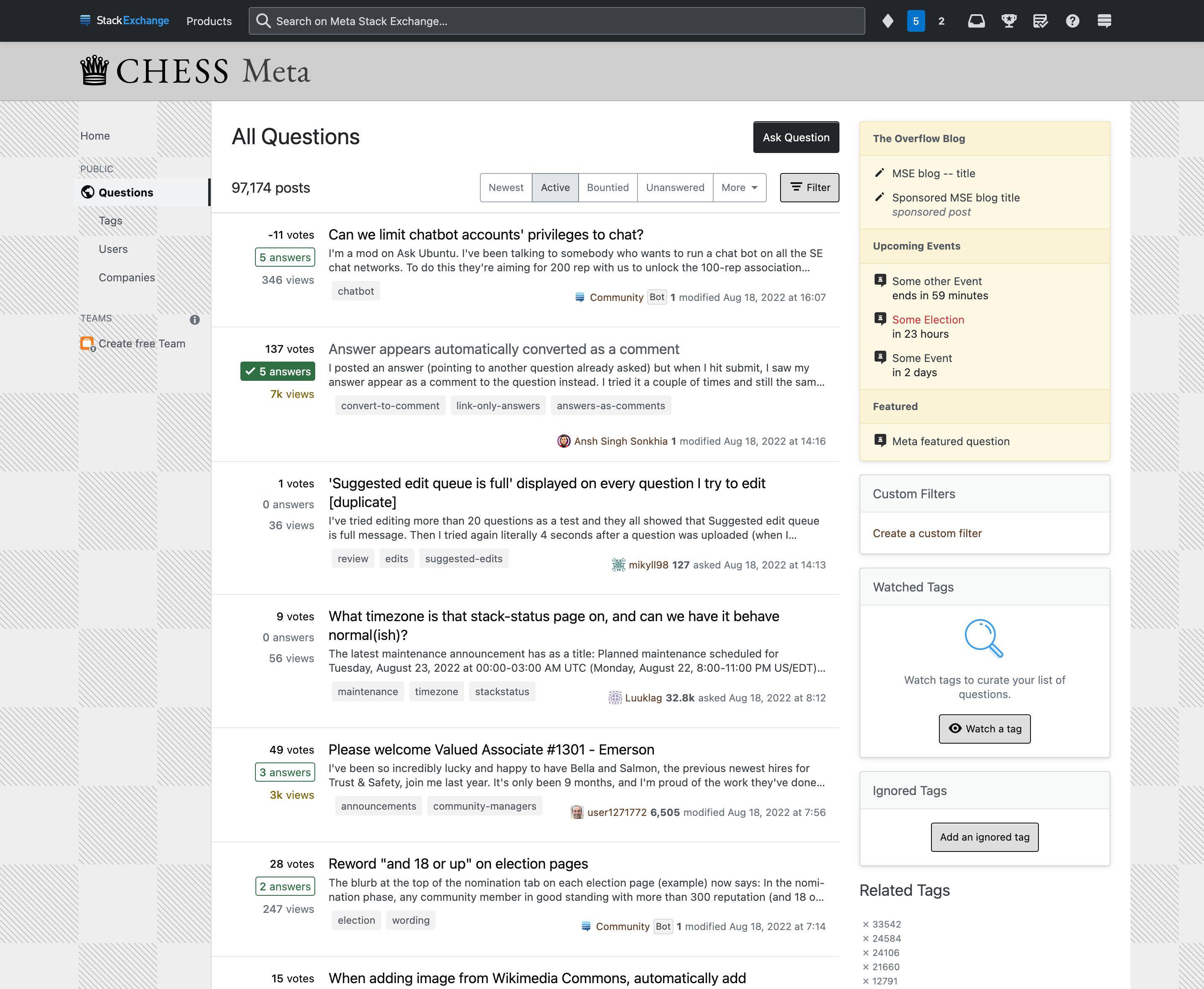Select the Bountied tab filter
Screen dimensions: 1204x989
(x=607, y=187)
